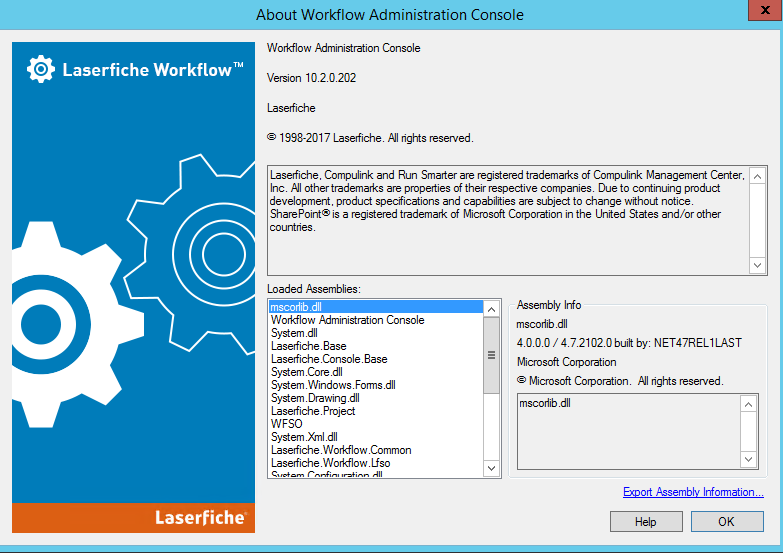The width and height of the screenshot is (783, 557).
Task: Click trademark text box scroll up arrow
Action: (x=757, y=176)
